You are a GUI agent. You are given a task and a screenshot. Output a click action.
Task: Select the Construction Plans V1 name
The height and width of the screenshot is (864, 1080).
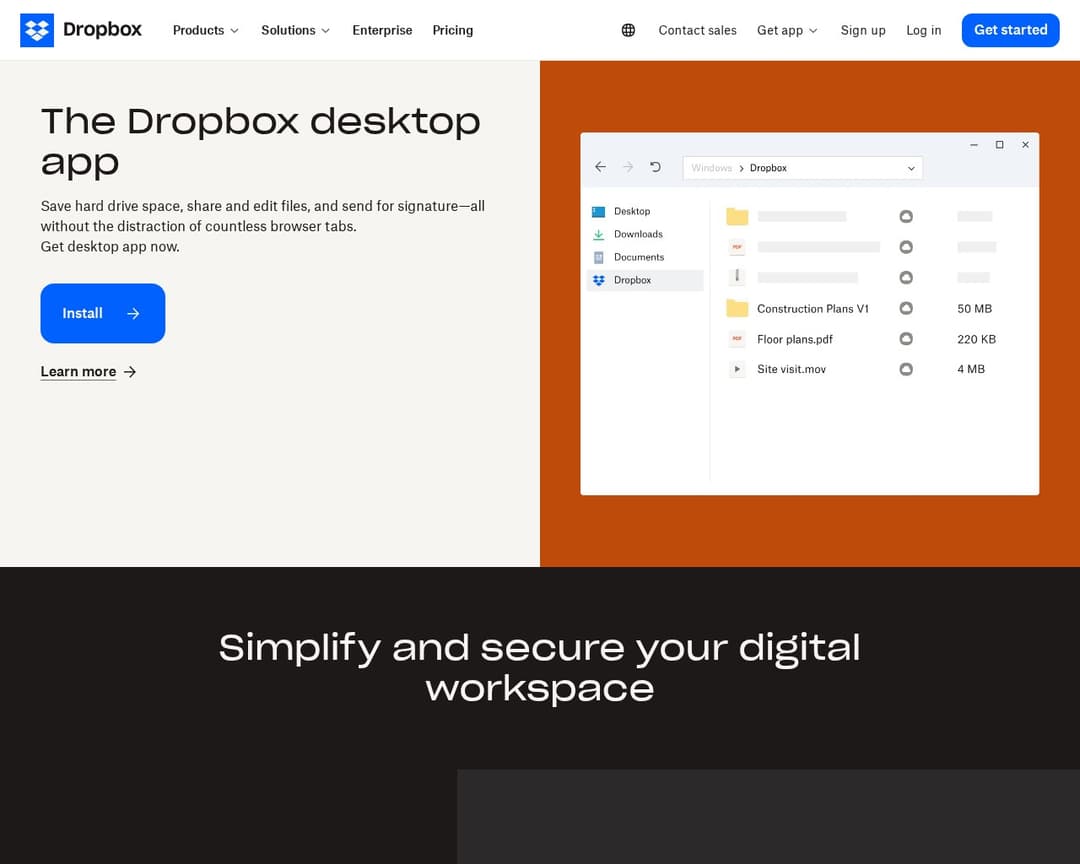pos(813,309)
